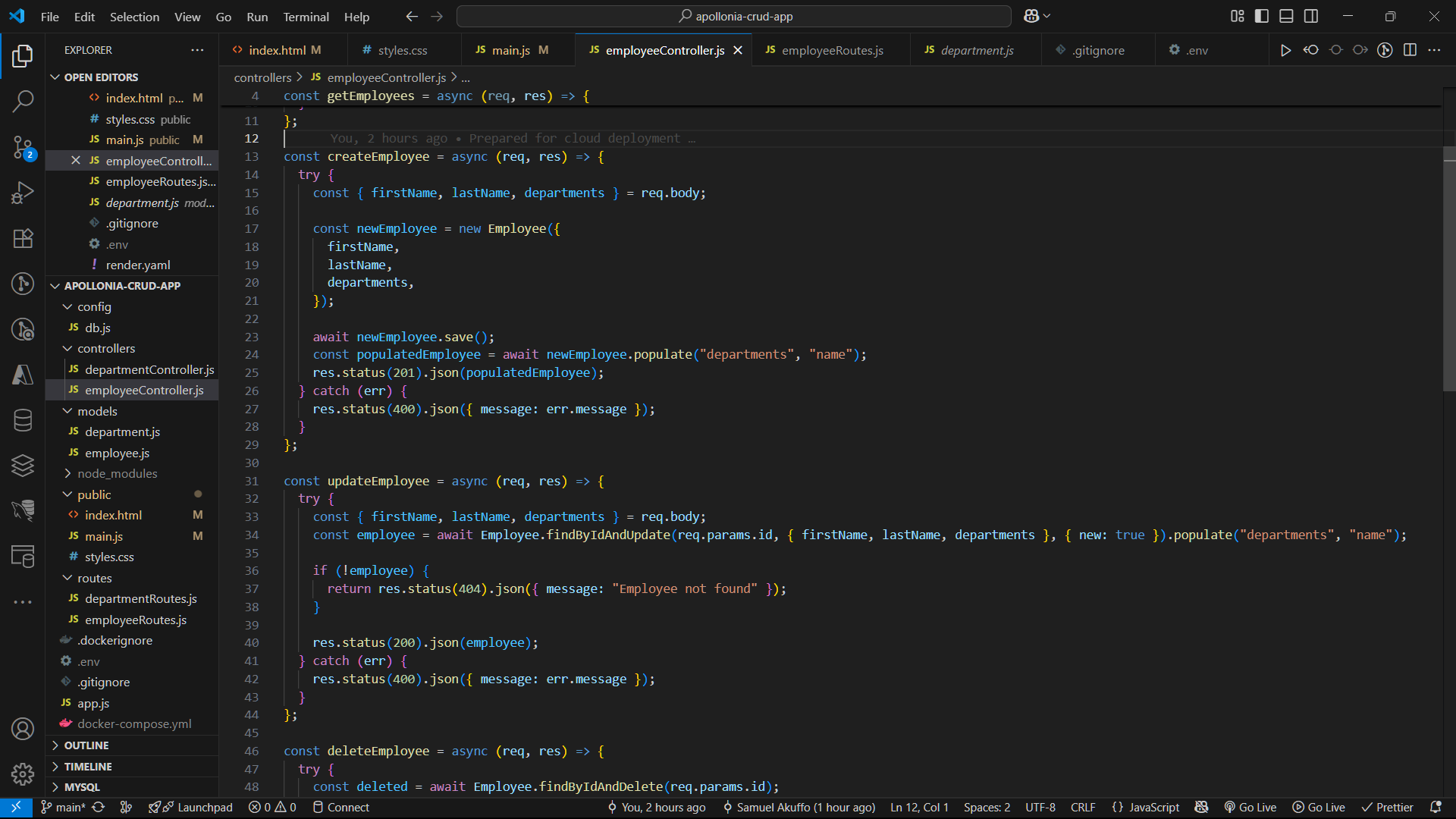
Task: Open the Accounts menu in activity bar
Action: (23, 729)
